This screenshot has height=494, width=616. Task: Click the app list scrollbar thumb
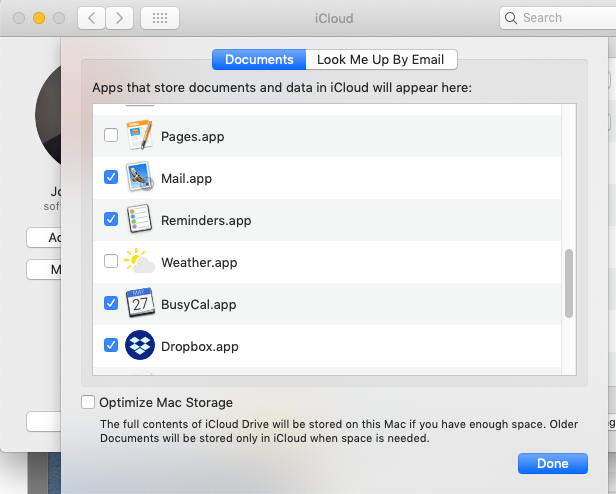(569, 282)
